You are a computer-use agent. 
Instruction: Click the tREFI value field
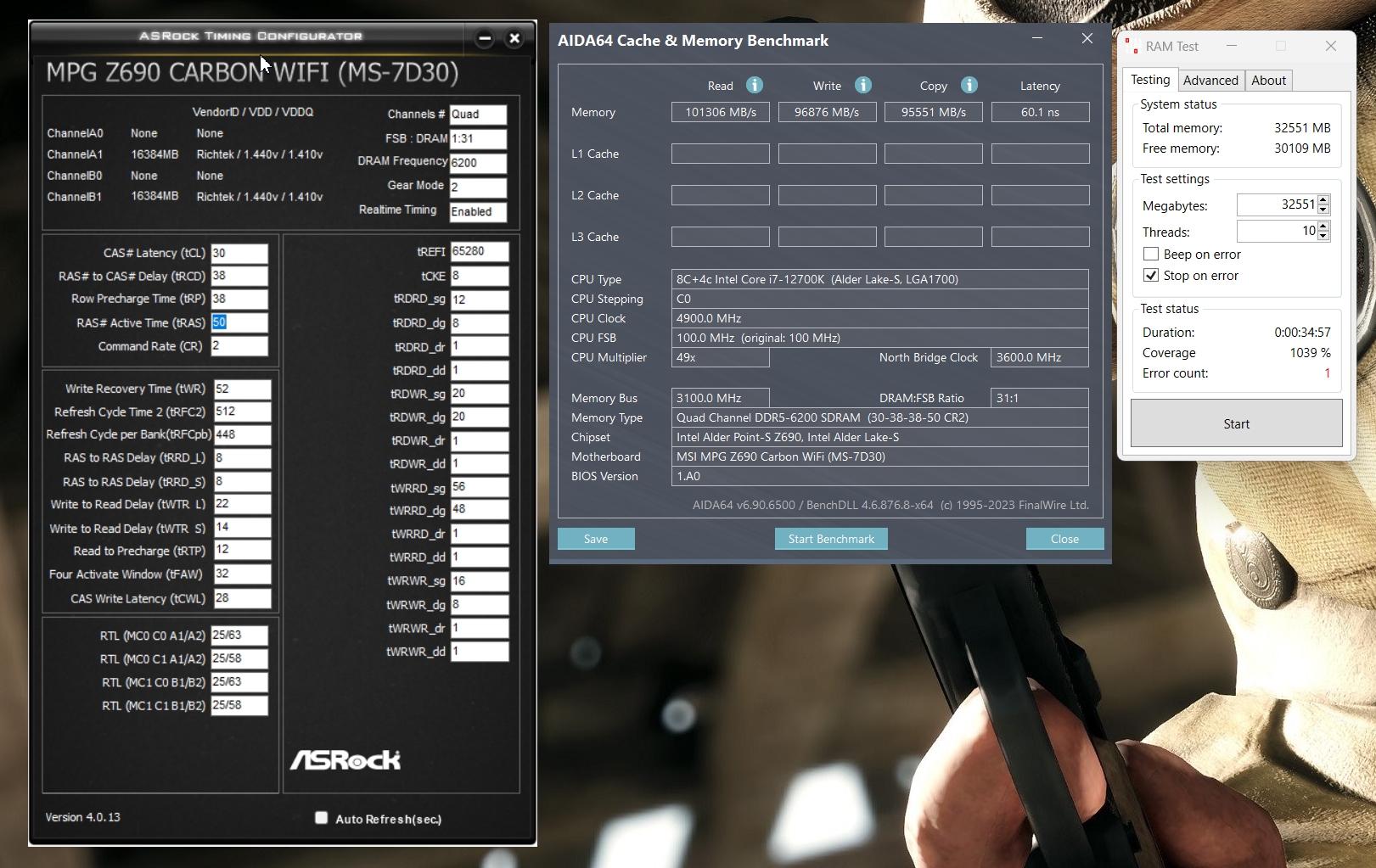480,251
